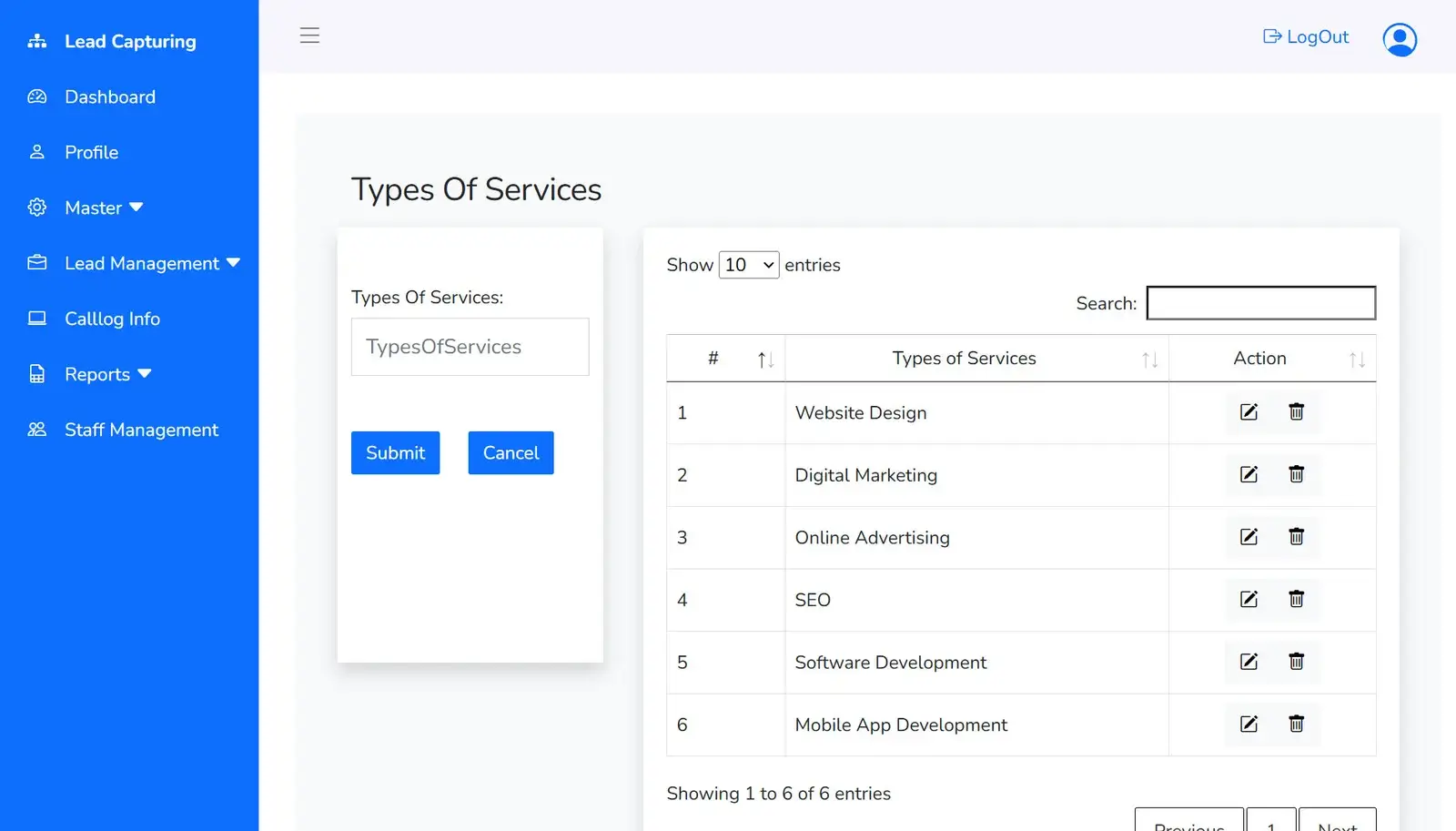
Task: Expand the Master sidebar menu
Action: coord(105,208)
